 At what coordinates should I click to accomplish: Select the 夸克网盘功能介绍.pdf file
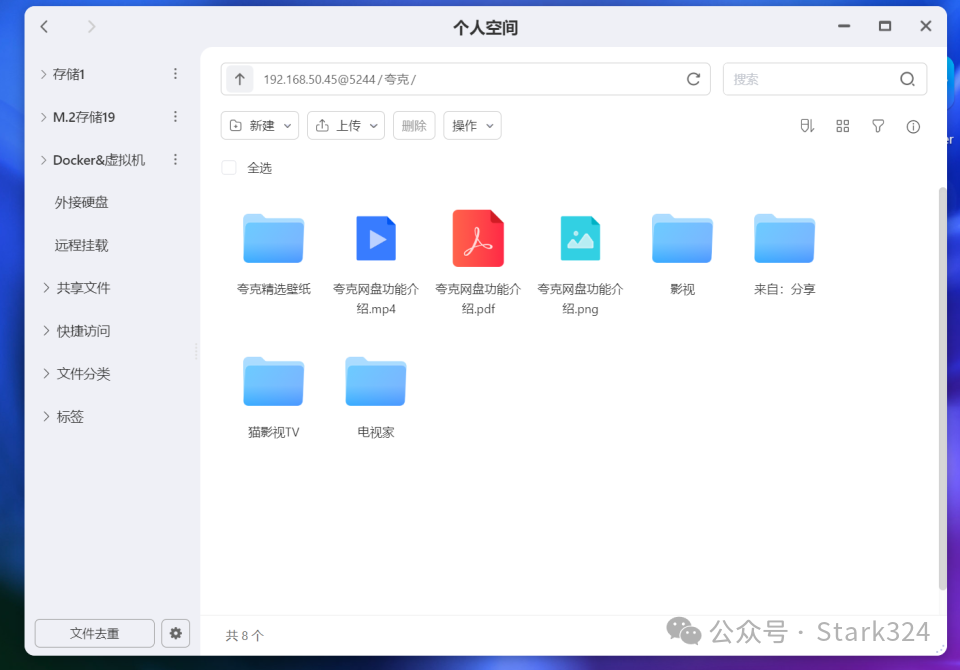(x=478, y=240)
